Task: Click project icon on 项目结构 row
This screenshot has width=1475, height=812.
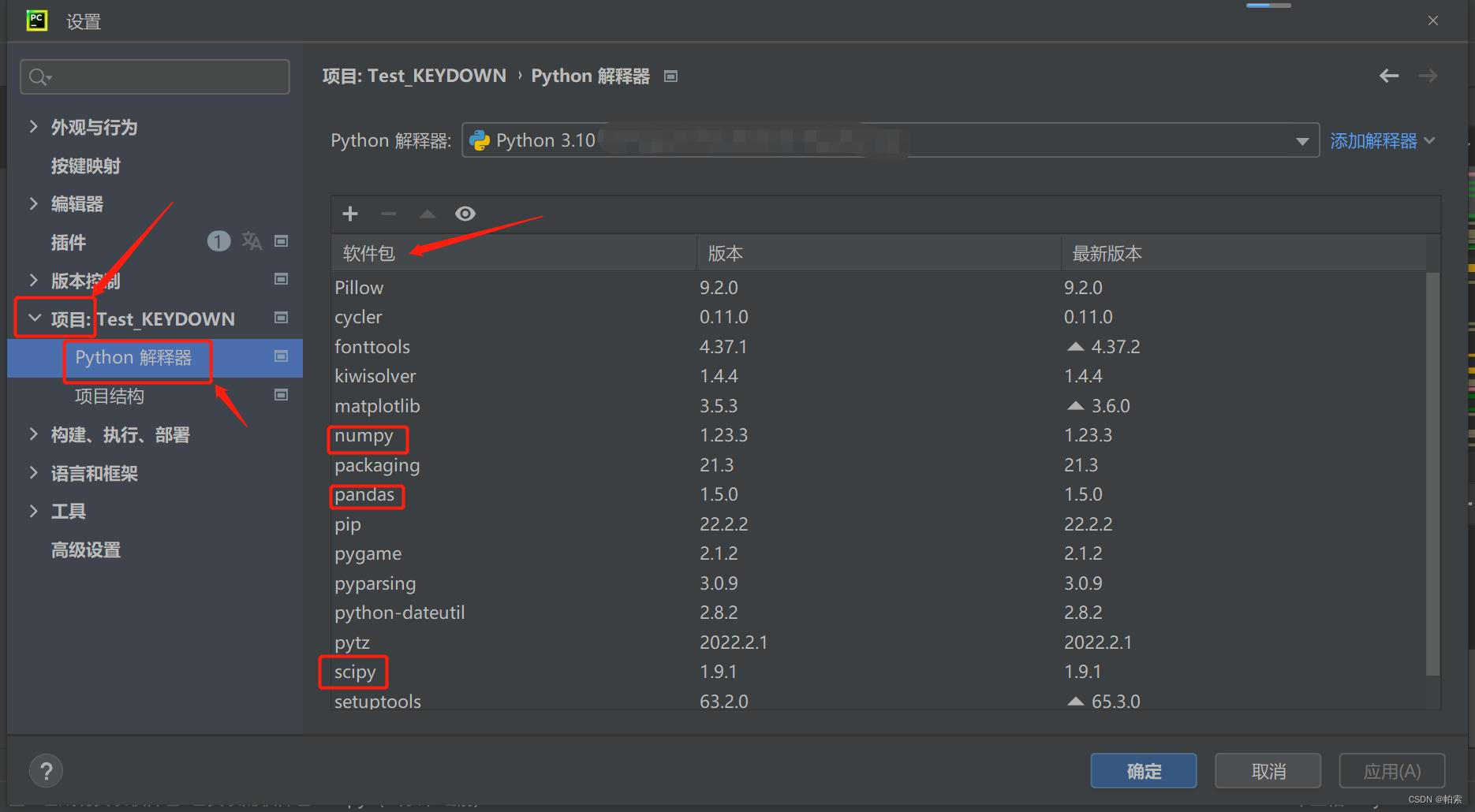Action: [x=281, y=395]
